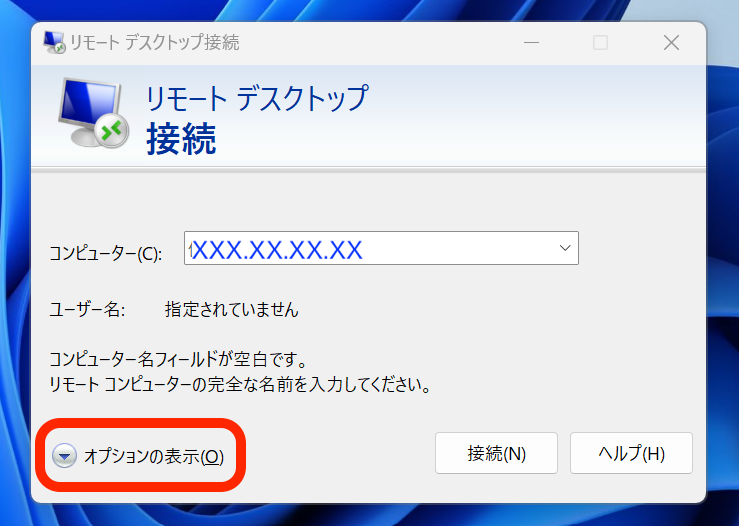Click the リモート デスクトップ接続 title bar text

155,43
